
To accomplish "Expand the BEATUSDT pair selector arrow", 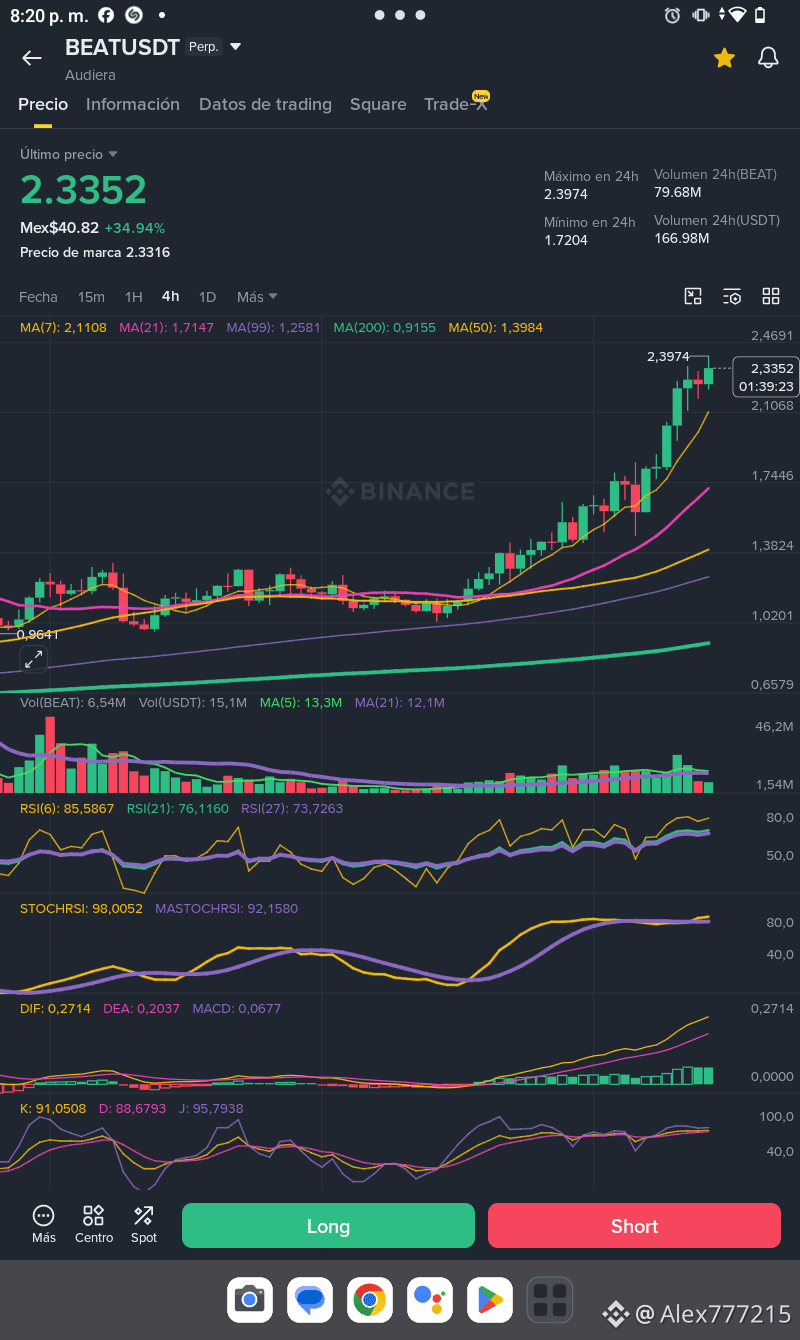I will point(236,47).
